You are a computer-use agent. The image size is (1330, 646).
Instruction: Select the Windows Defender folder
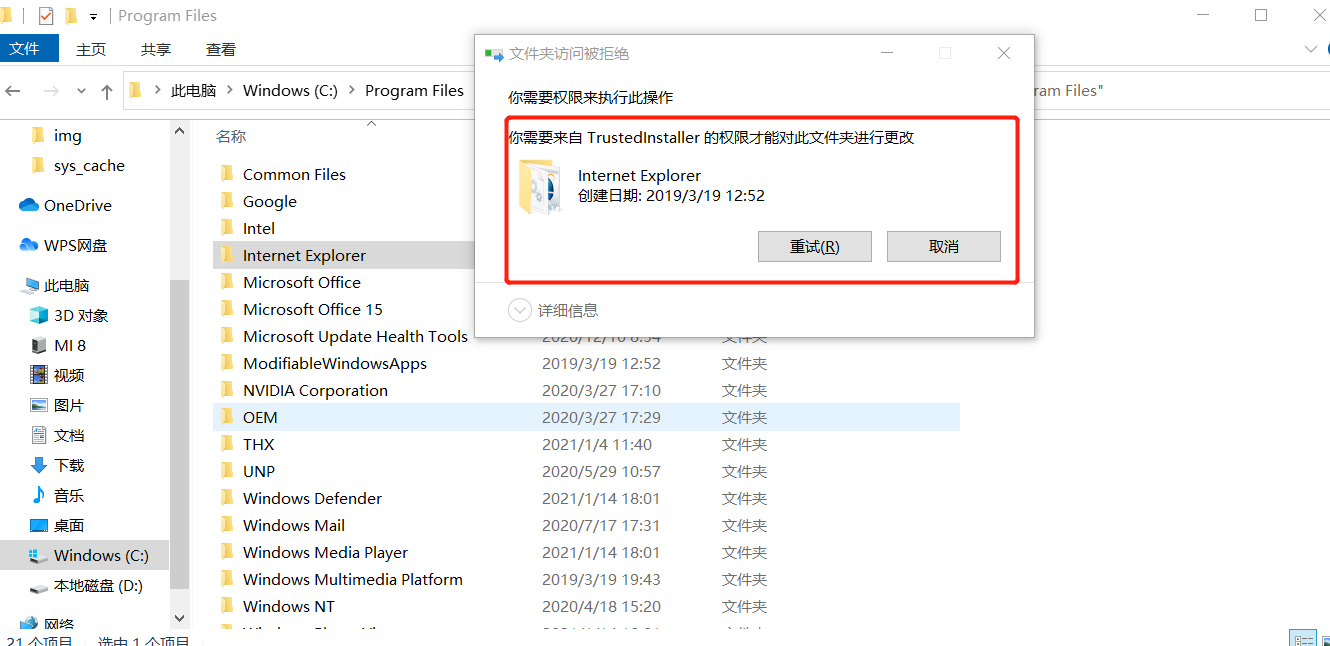pos(312,498)
